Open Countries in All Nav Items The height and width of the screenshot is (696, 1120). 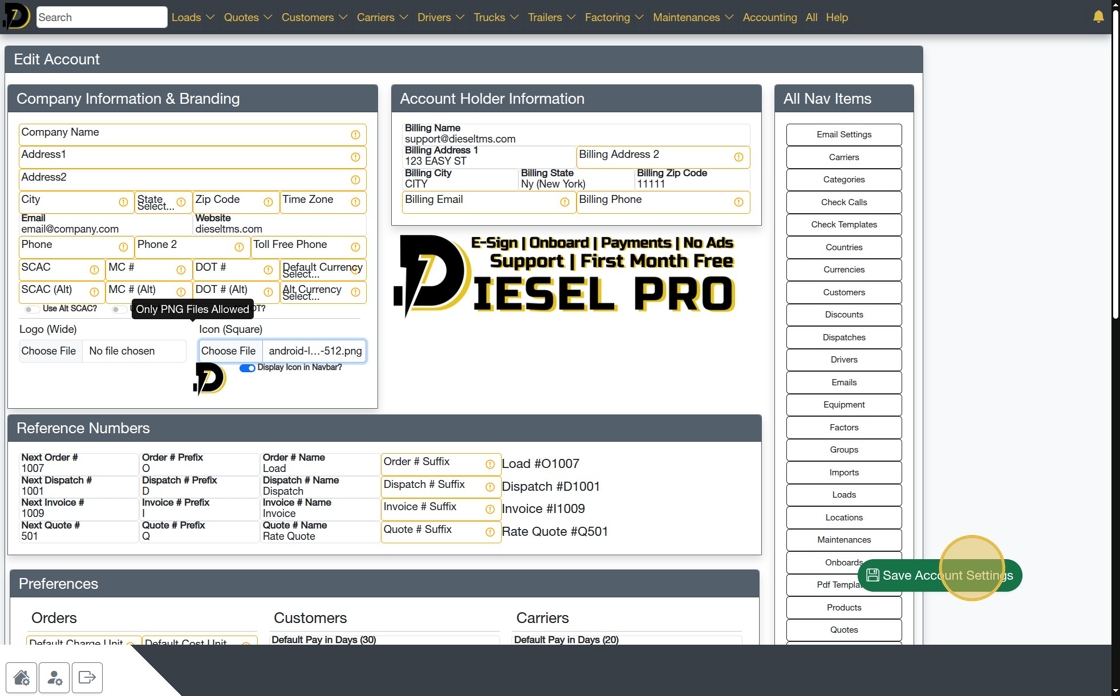pyautogui.click(x=844, y=247)
